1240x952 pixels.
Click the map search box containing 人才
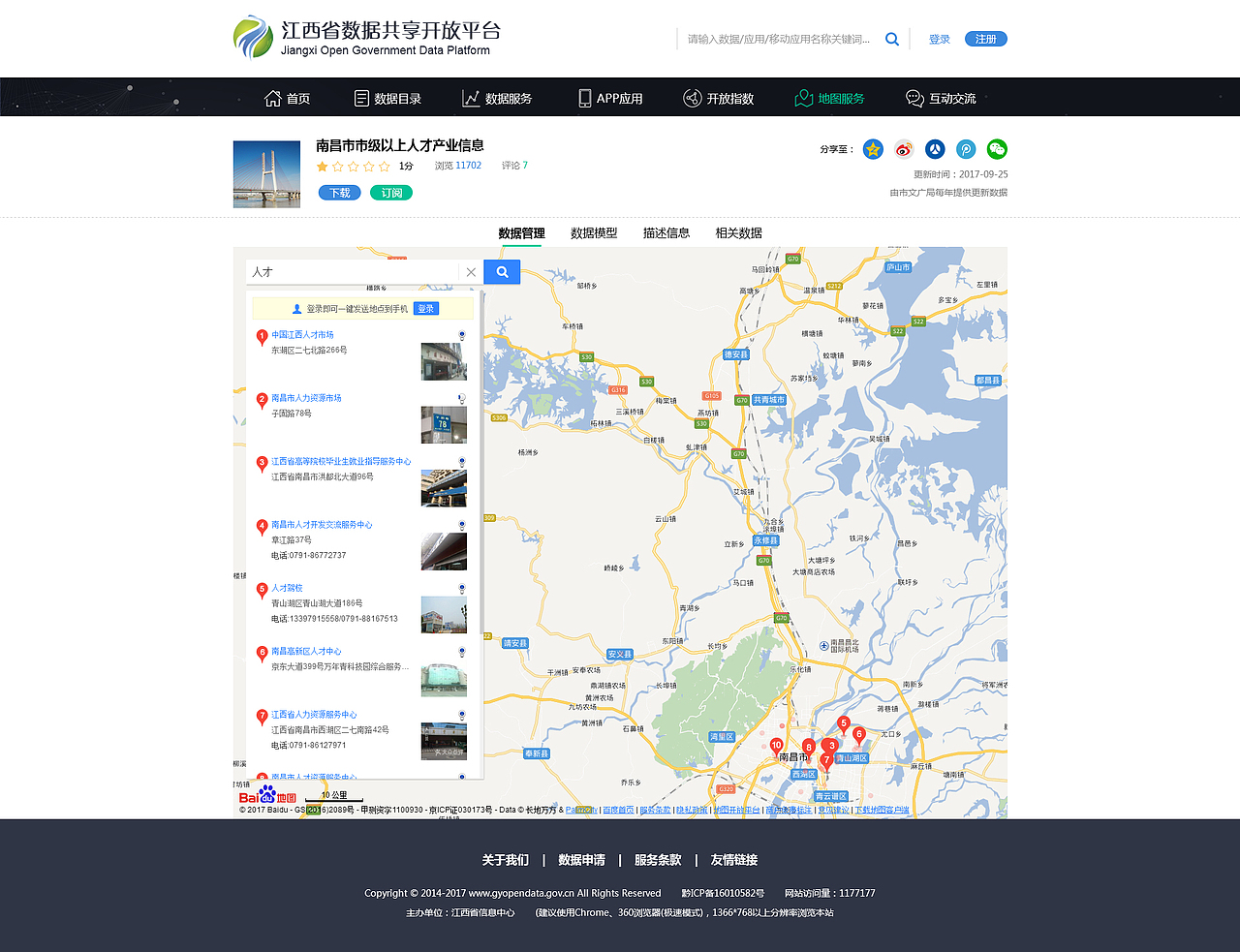point(353,272)
